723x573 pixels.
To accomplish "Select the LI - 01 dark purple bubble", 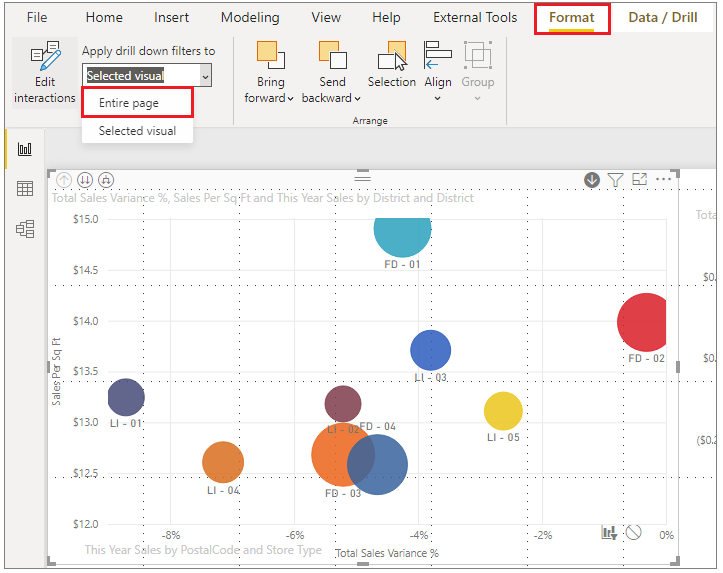I will click(x=126, y=397).
